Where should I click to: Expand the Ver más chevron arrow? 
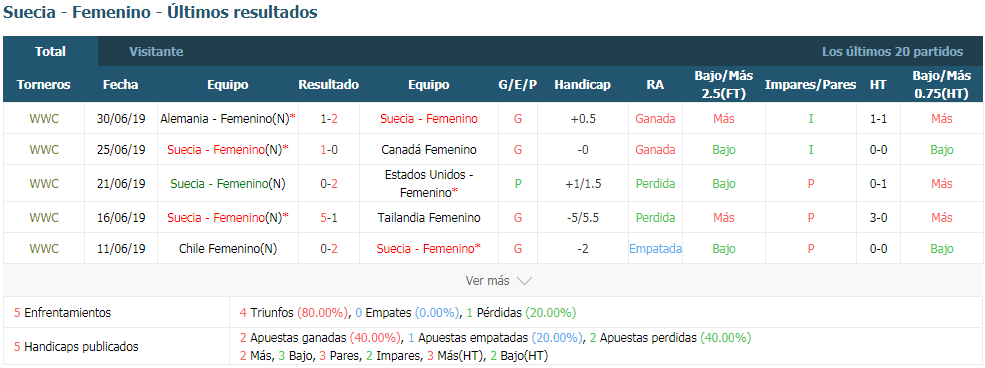point(524,281)
